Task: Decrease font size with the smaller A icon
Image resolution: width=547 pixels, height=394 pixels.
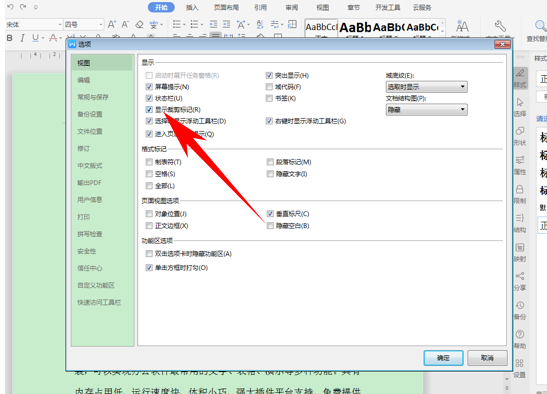Action: pyautogui.click(x=125, y=24)
